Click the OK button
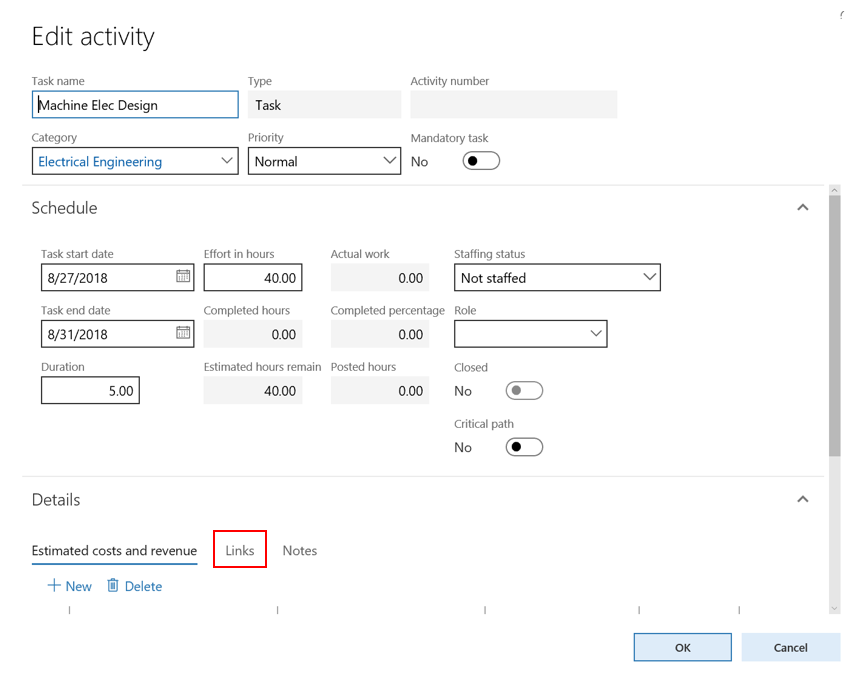Screen dimensions: 857x673 pos(682,647)
